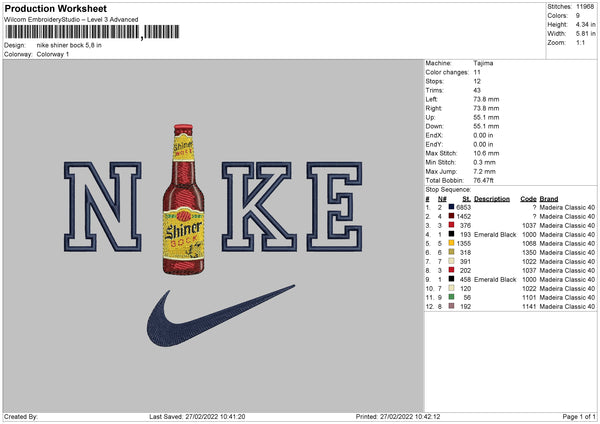Select the design name nike shiner bock 5,8 in
This screenshot has width=600, height=424.
tap(69, 45)
